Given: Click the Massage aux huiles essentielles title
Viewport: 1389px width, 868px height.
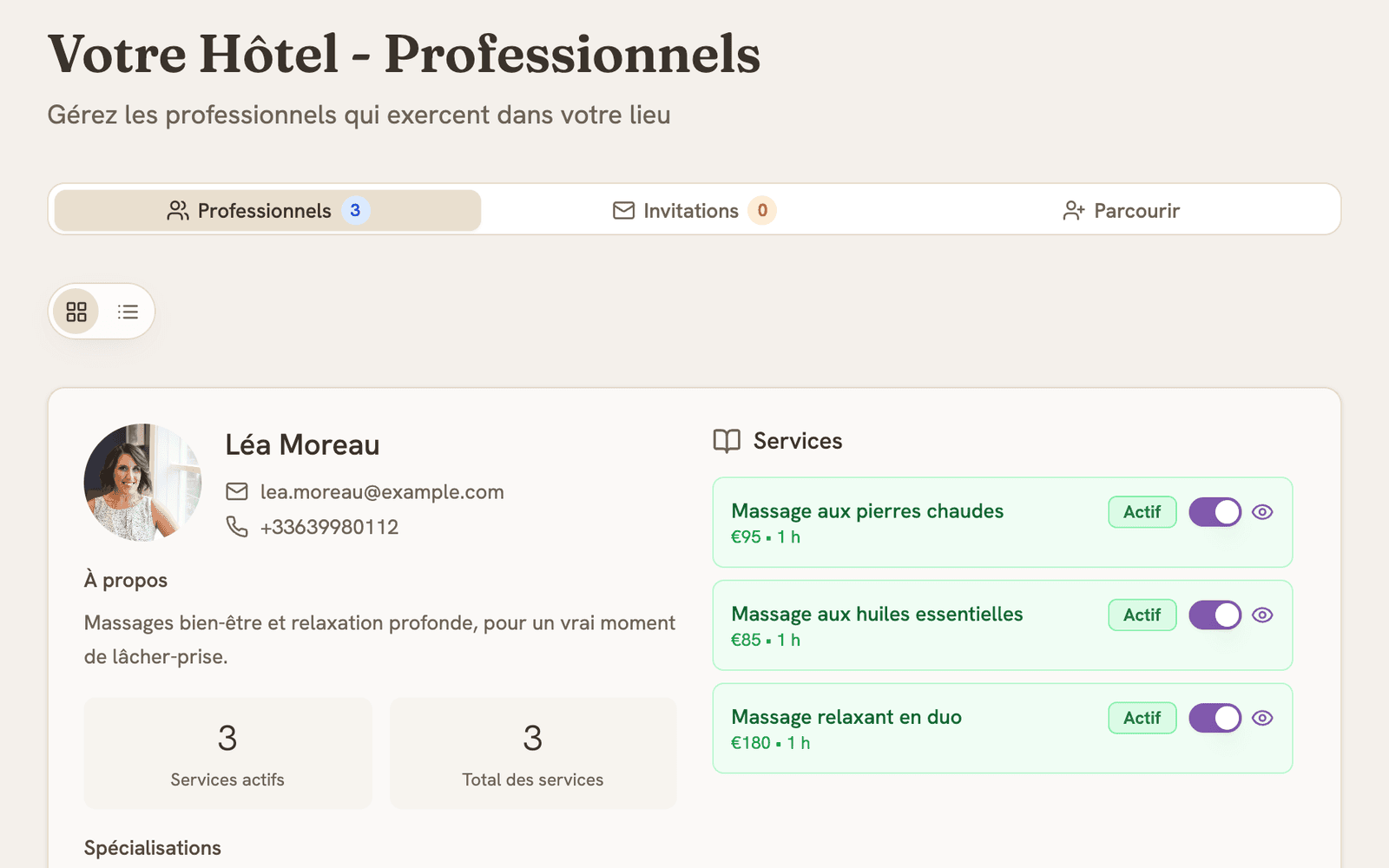Looking at the screenshot, I should click(877, 615).
